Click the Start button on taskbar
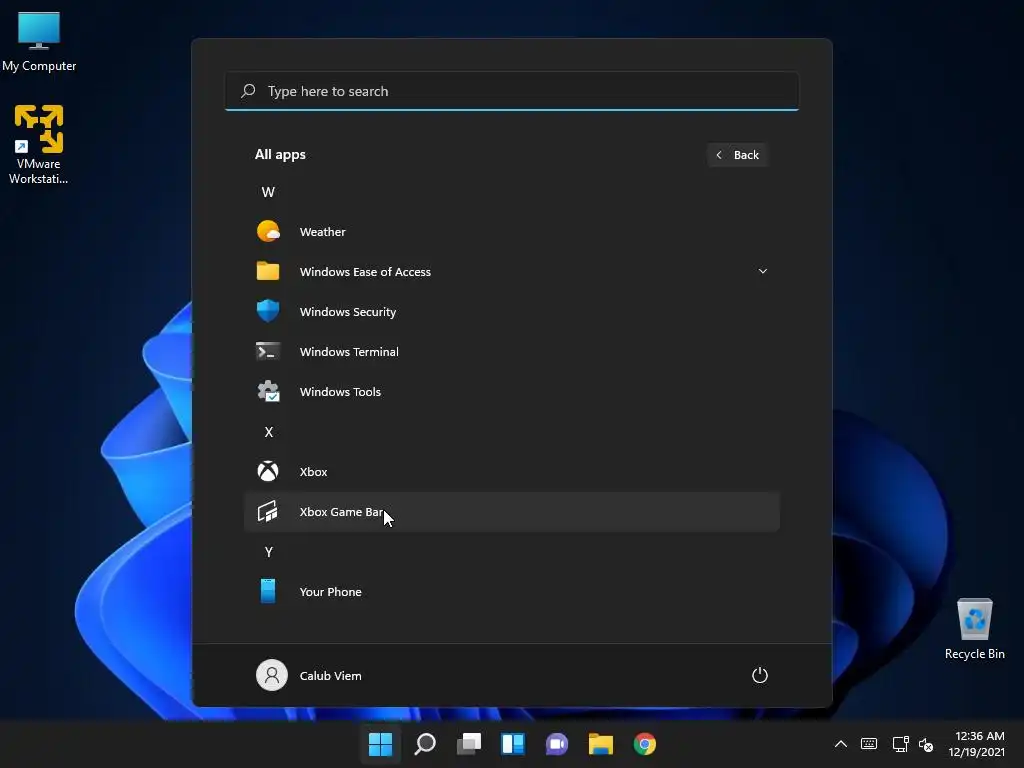This screenshot has width=1024, height=768. point(380,743)
